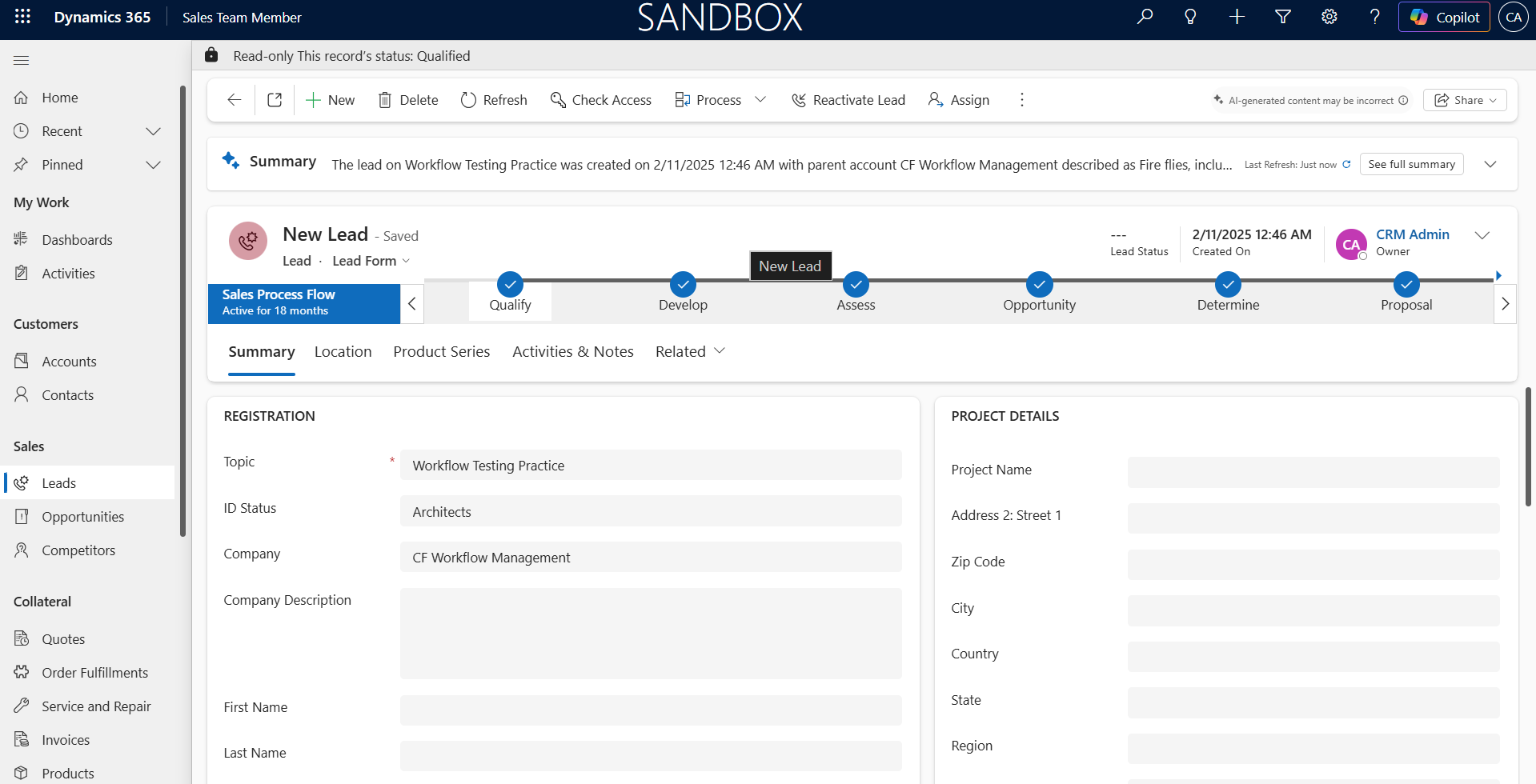The image size is (1536, 784).
Task: Click See full summary
Action: tap(1411, 164)
